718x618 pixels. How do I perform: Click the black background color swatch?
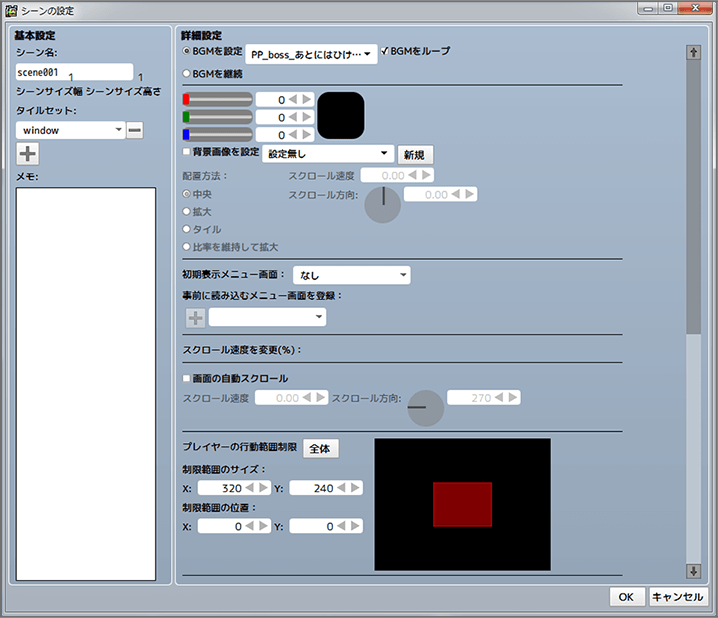coord(341,116)
